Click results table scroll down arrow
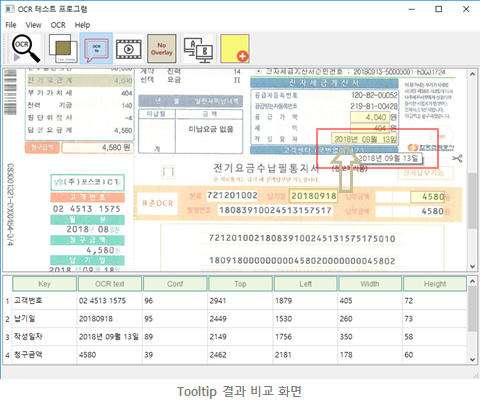Image resolution: width=481 pixels, height=406 pixels. (x=472, y=359)
